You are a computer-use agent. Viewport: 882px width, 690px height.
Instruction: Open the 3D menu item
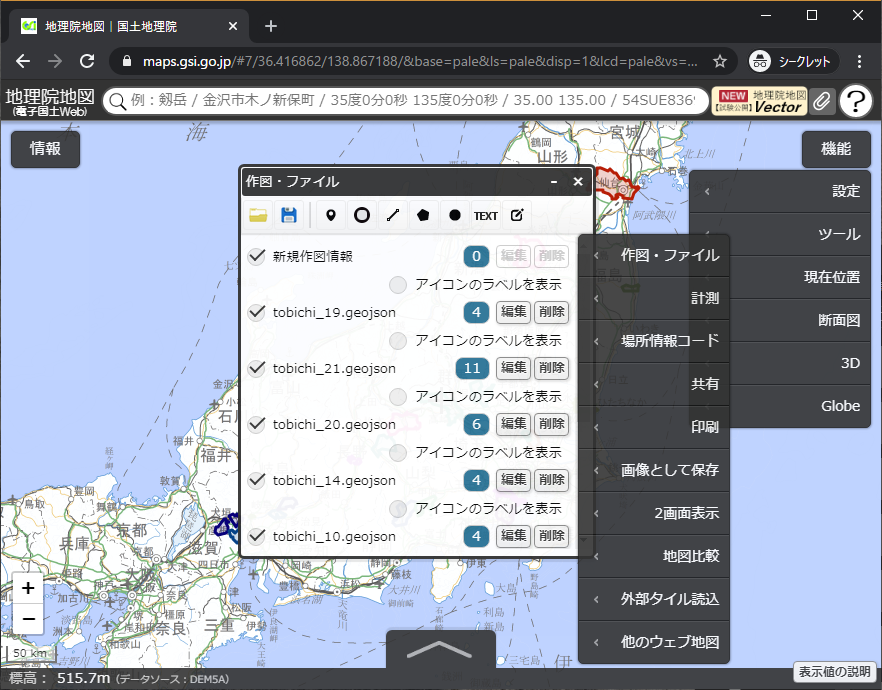tap(800, 363)
